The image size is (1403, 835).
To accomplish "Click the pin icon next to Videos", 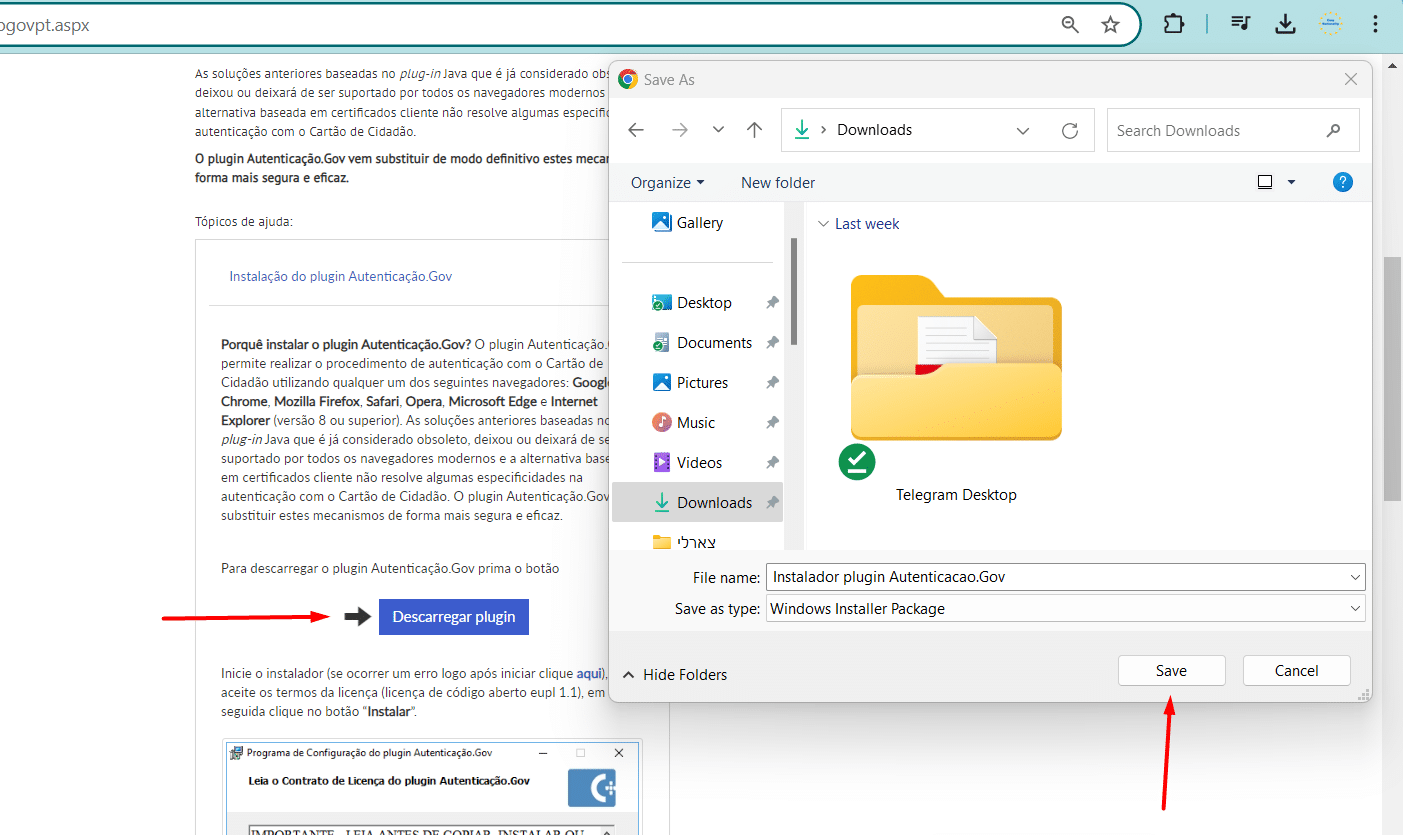I will [x=772, y=462].
